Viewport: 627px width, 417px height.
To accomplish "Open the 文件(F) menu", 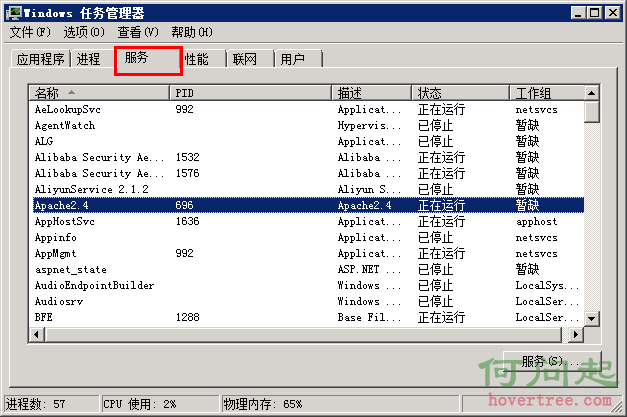I will (x=30, y=32).
